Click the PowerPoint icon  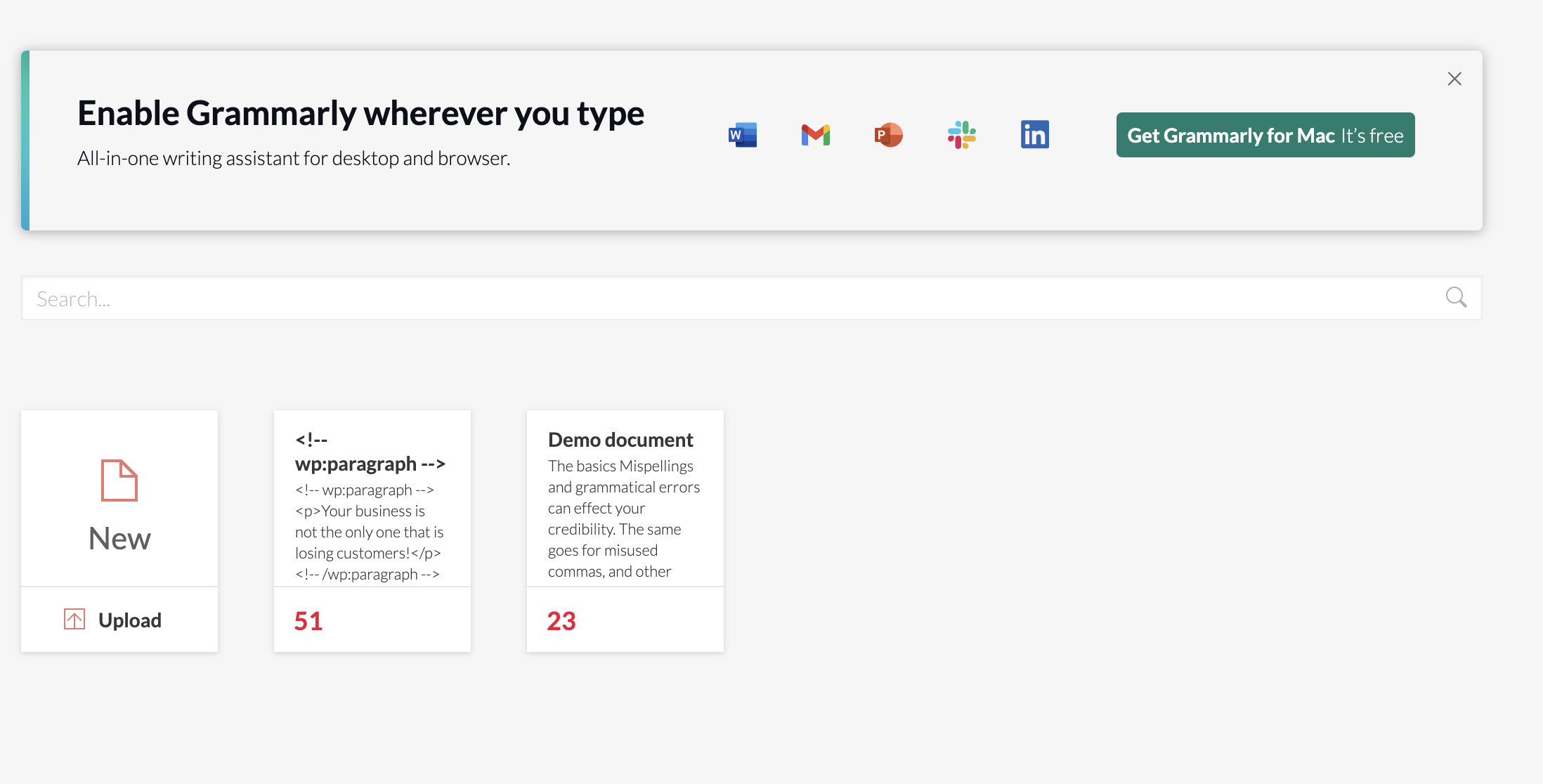click(887, 134)
